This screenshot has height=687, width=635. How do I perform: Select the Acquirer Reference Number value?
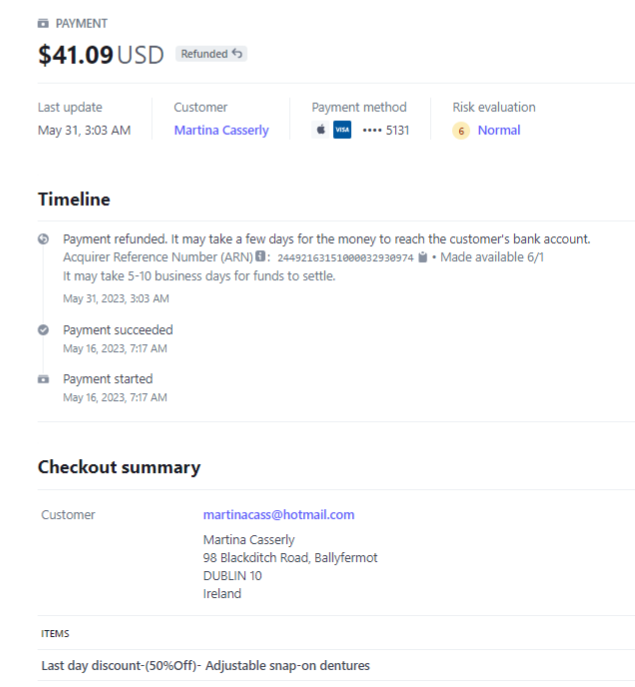click(345, 258)
